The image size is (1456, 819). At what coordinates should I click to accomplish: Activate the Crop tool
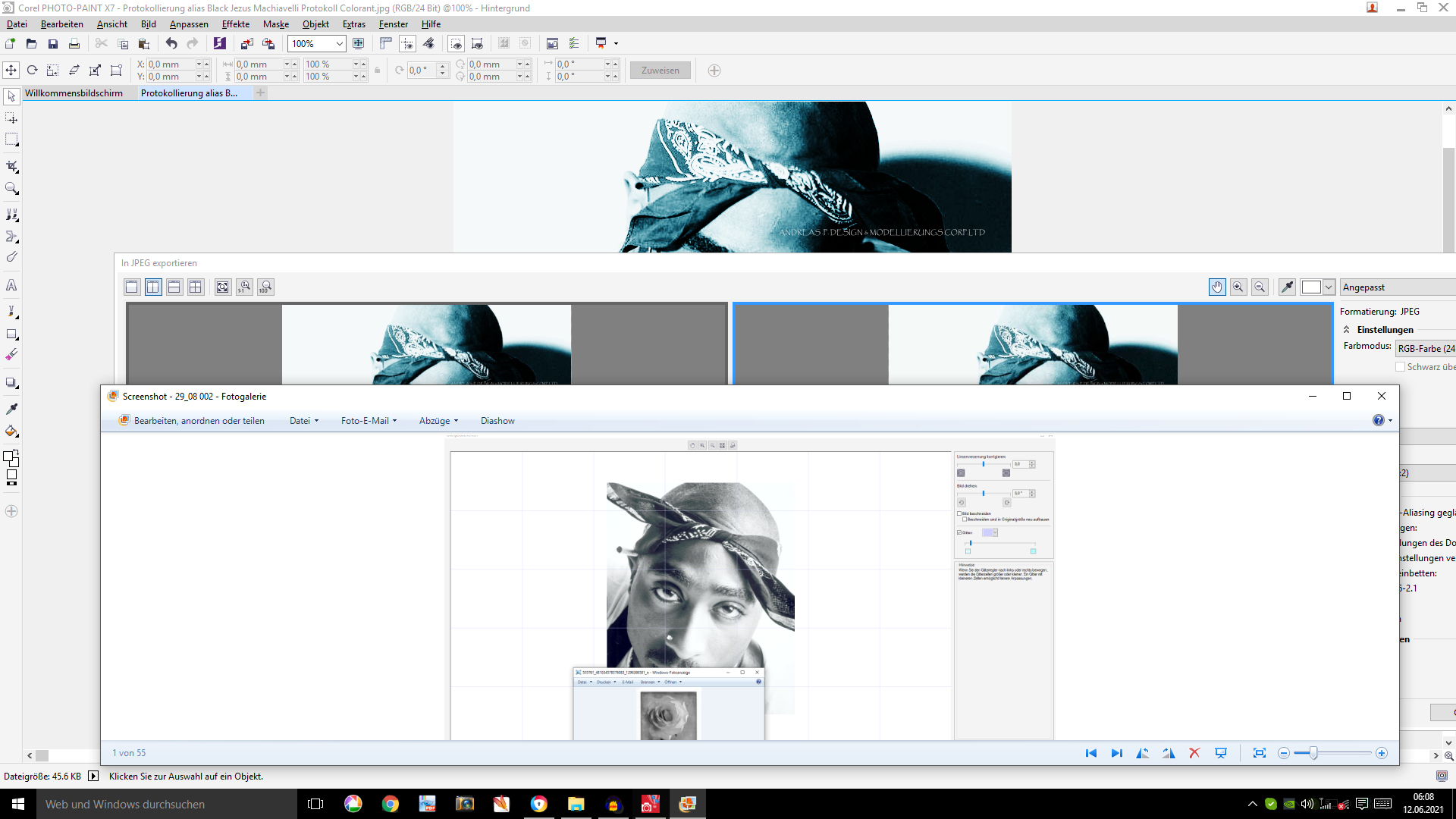click(x=11, y=166)
